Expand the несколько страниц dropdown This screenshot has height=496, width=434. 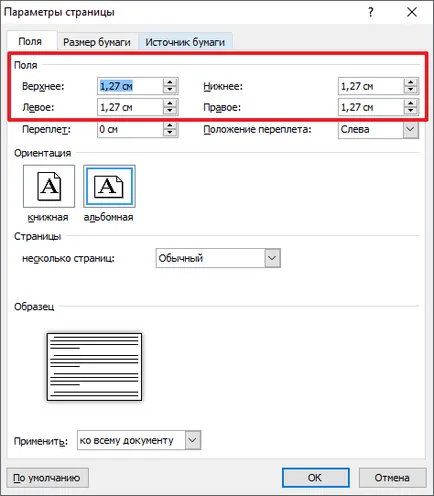[x=272, y=258]
